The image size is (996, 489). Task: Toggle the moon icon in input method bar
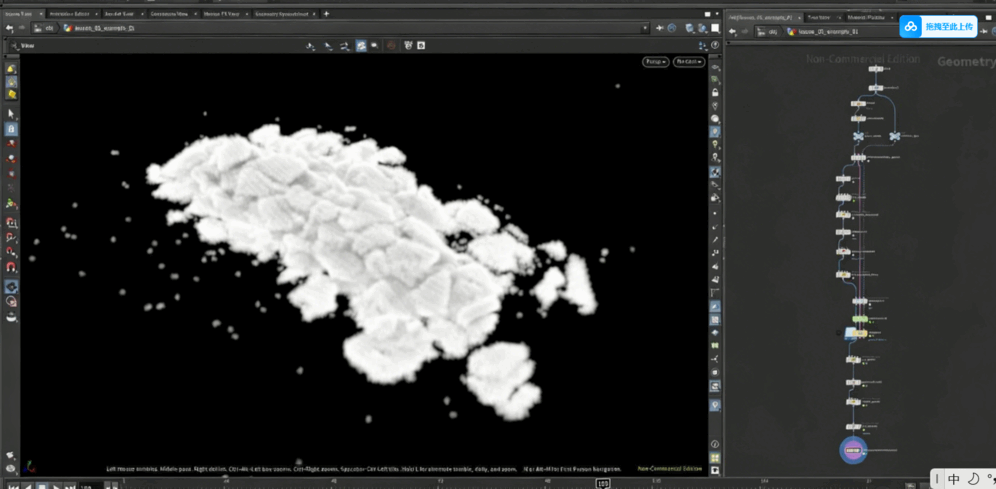tap(973, 479)
